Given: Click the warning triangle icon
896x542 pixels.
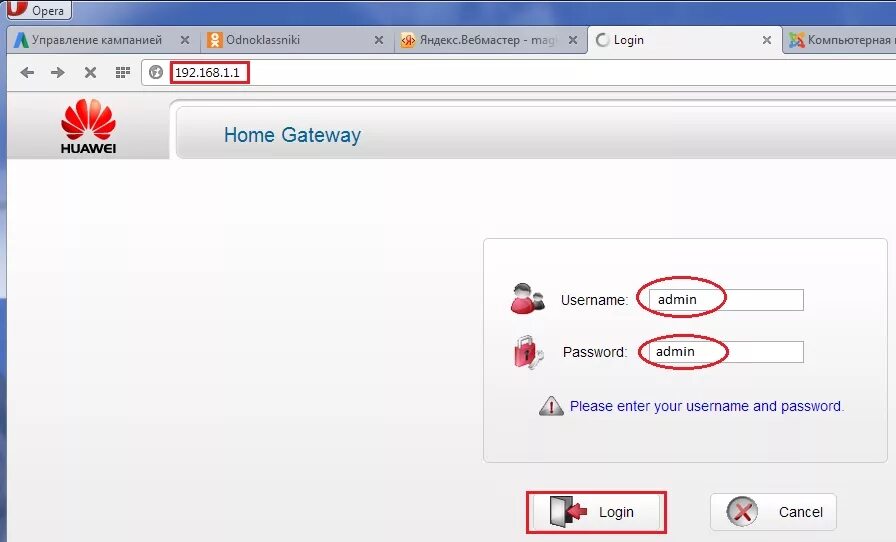Looking at the screenshot, I should click(551, 406).
